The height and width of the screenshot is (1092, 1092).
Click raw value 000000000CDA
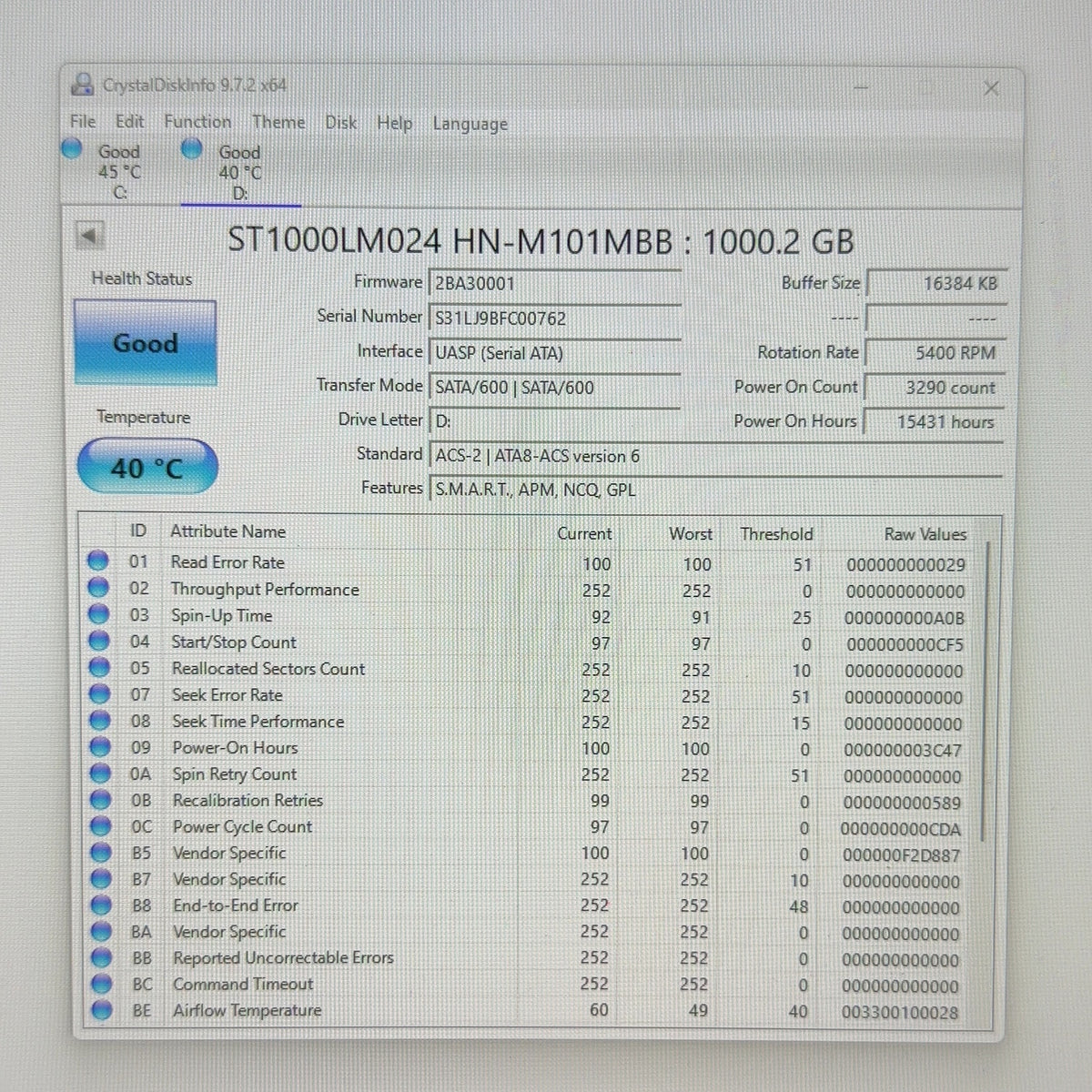(x=901, y=829)
